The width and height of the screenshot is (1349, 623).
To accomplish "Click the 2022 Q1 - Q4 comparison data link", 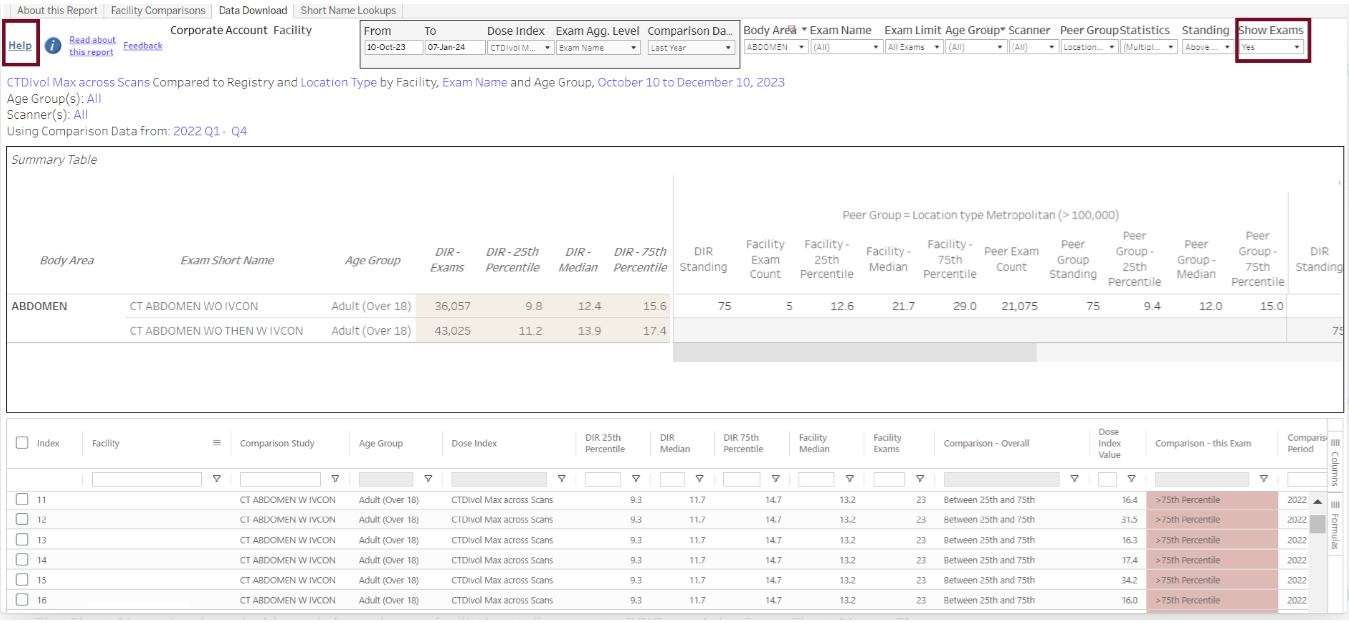I will [210, 131].
